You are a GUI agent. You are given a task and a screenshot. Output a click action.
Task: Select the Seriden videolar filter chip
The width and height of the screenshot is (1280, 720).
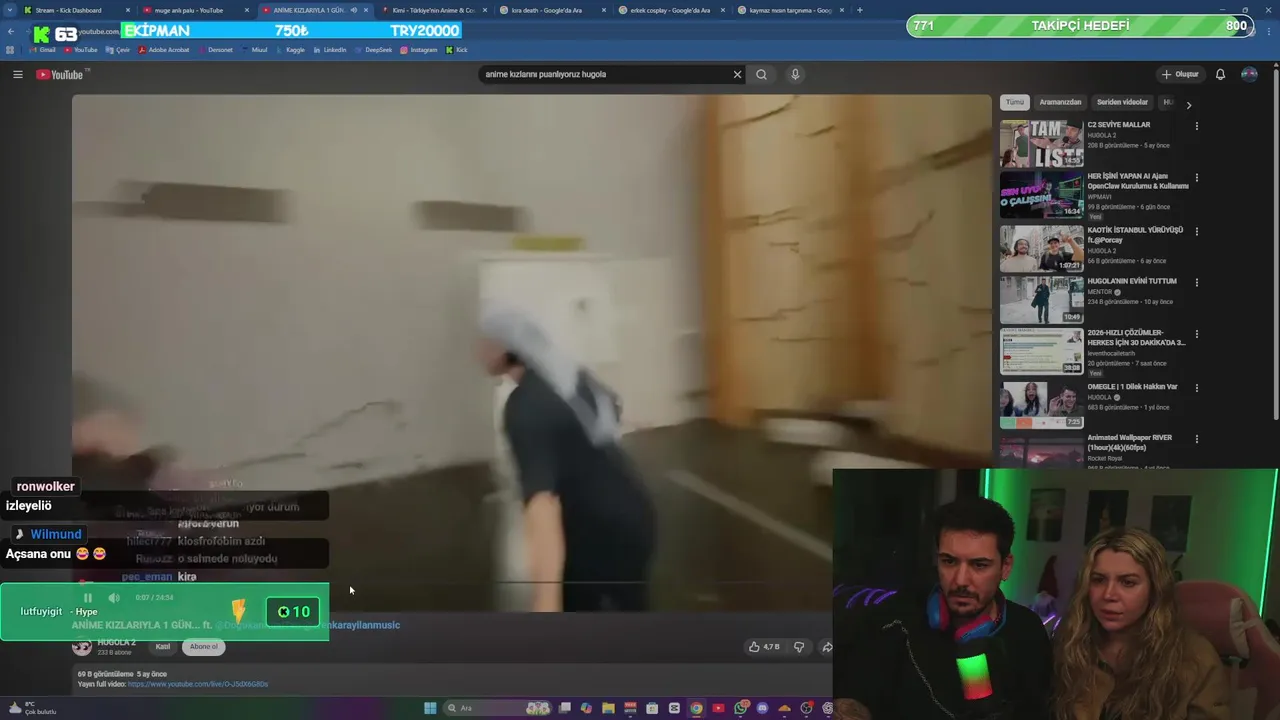(1122, 102)
